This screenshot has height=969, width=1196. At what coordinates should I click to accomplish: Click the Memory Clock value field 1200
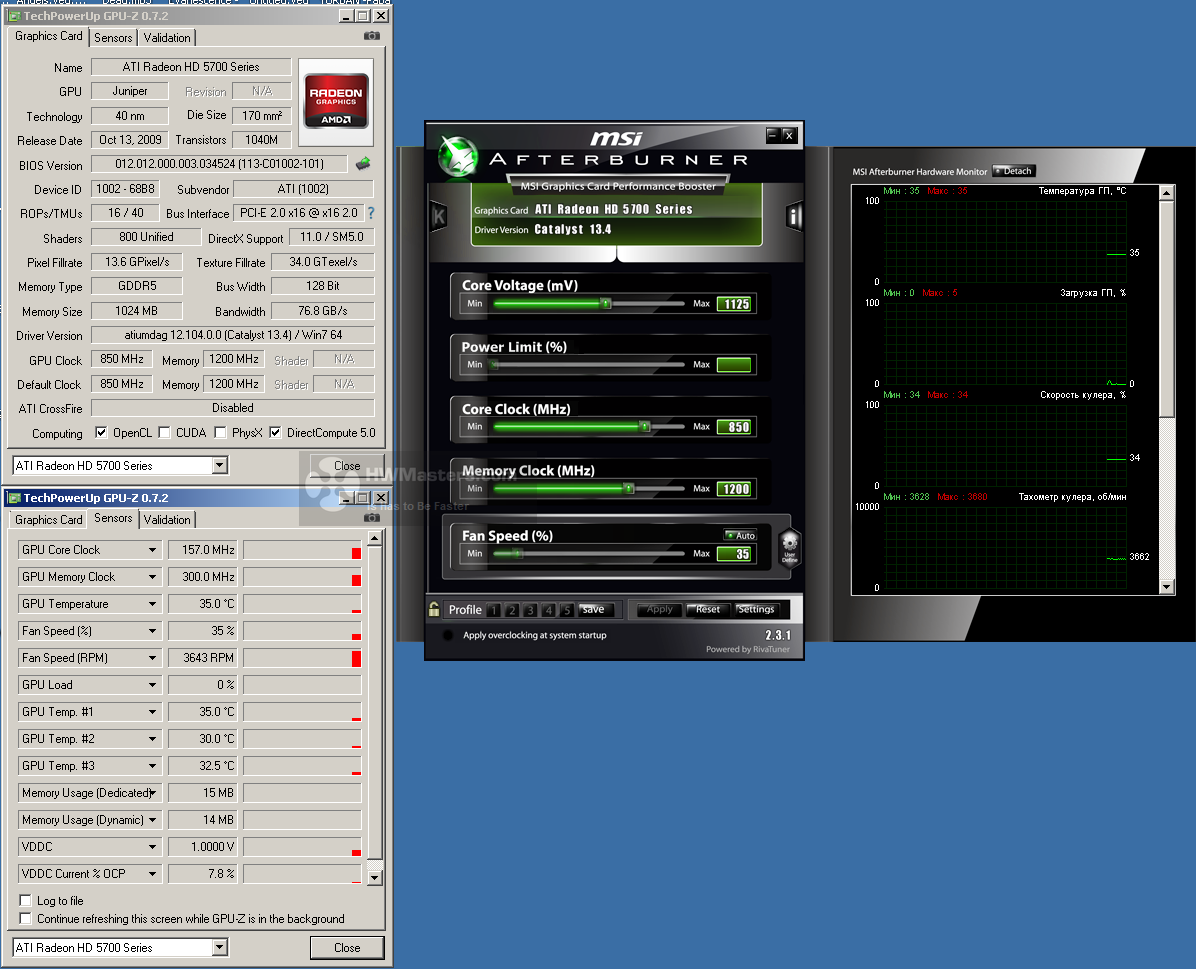click(x=736, y=488)
